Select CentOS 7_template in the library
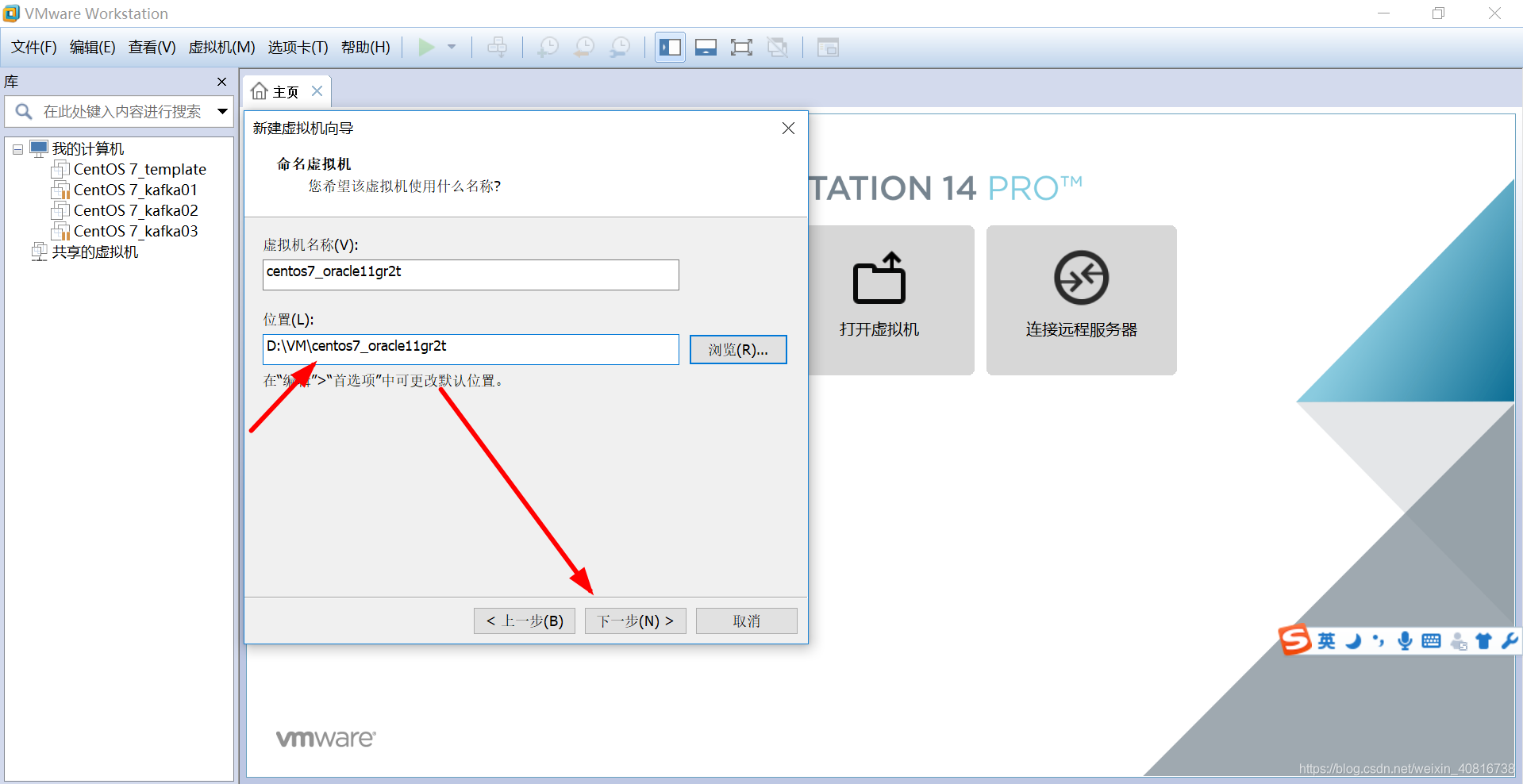Image resolution: width=1523 pixels, height=784 pixels. click(x=140, y=169)
